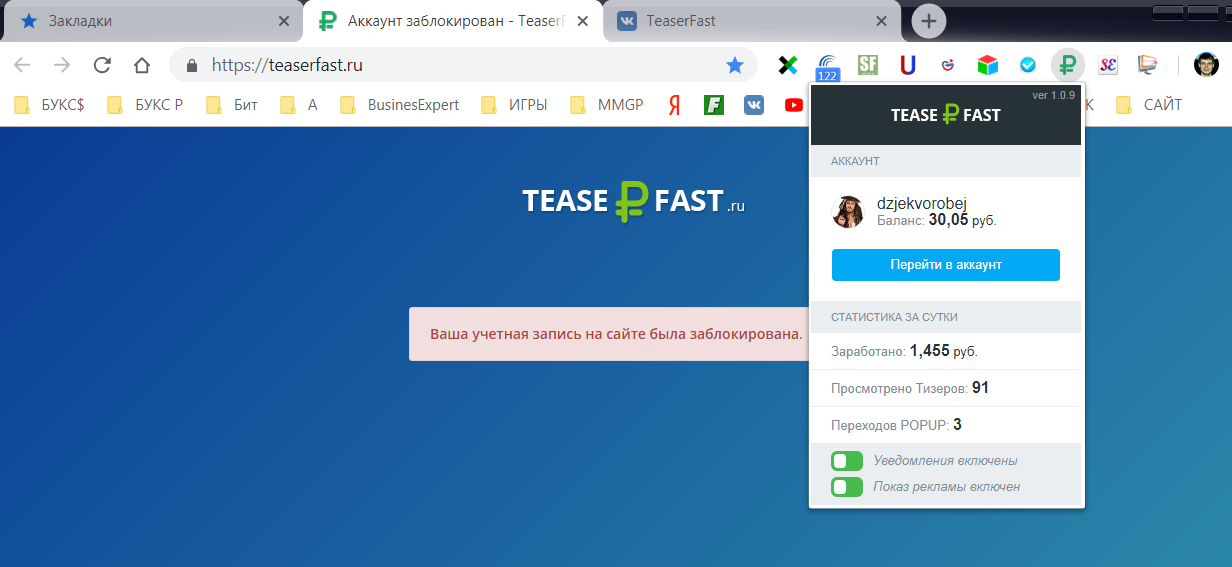The image size is (1232, 567).
Task: Open the small red smiley extension icon
Action: [948, 65]
